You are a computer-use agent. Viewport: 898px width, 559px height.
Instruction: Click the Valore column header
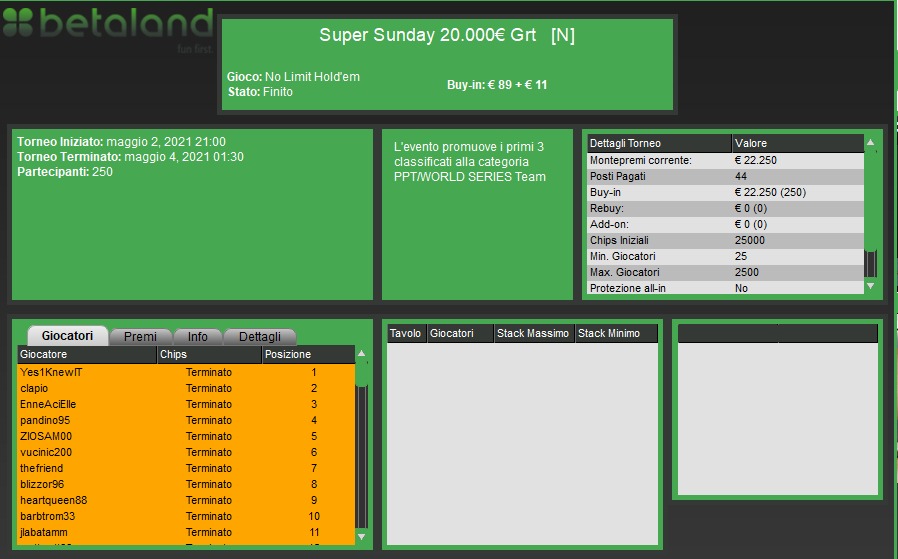[x=798, y=143]
